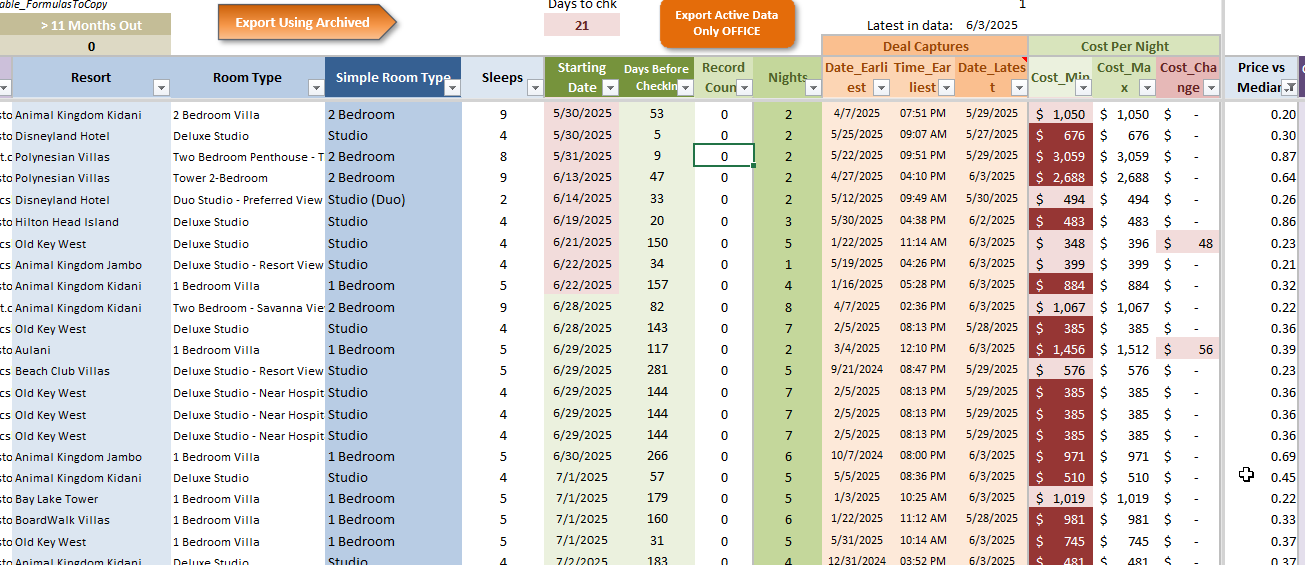This screenshot has height=565, width=1305.
Task: Open the Cost_Change filter arrow
Action: pos(1211,88)
